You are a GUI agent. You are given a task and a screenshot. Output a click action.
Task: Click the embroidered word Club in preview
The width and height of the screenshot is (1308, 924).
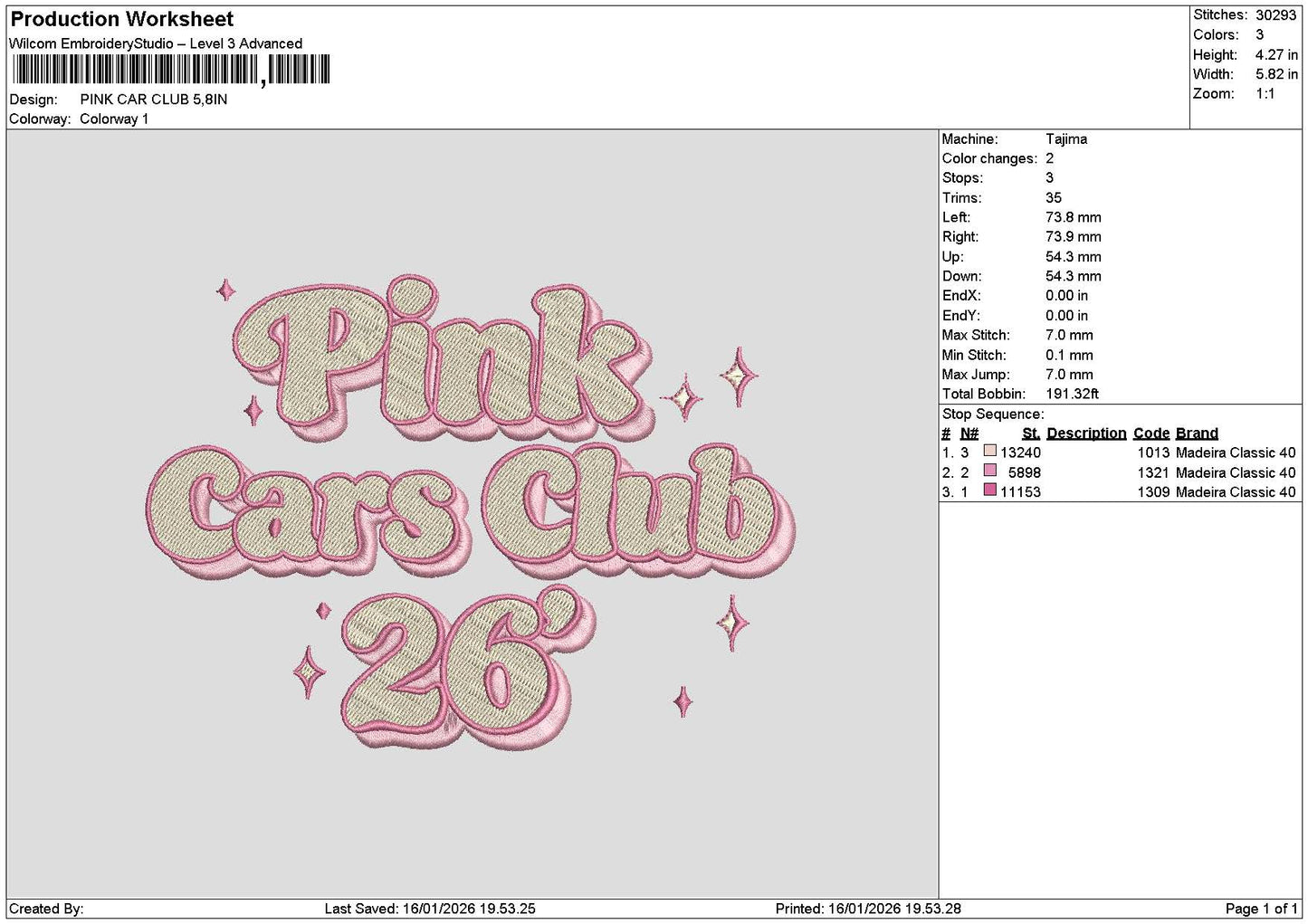638,511
